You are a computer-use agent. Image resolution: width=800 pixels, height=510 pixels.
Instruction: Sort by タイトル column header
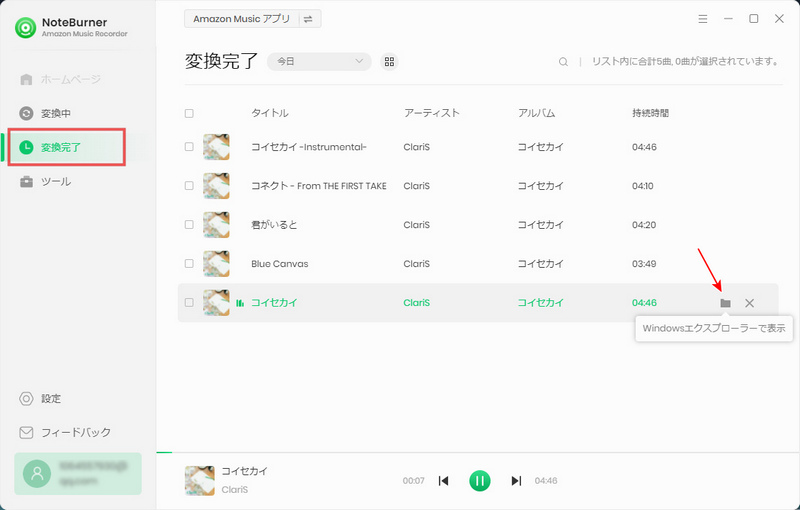point(270,113)
